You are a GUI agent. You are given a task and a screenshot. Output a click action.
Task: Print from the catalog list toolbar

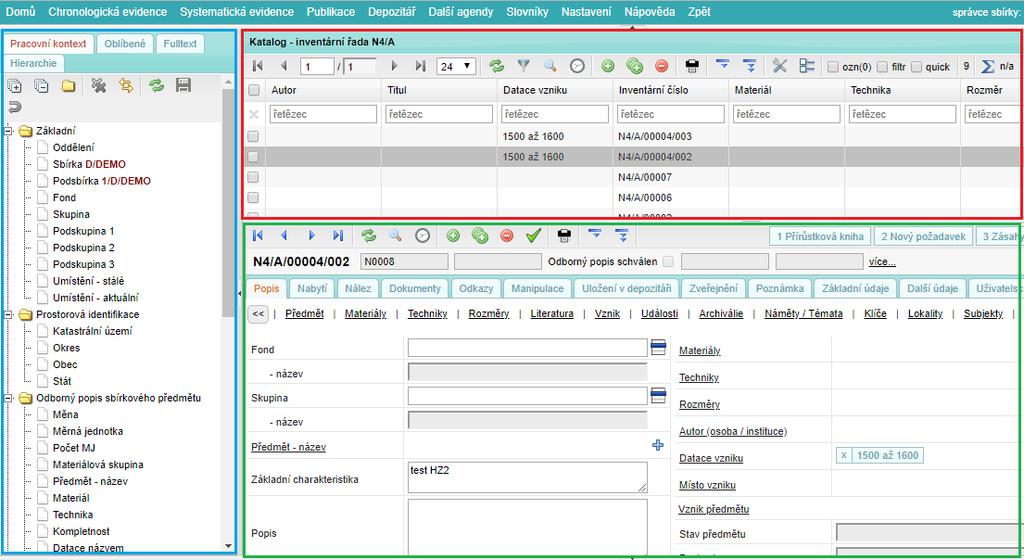click(x=692, y=66)
